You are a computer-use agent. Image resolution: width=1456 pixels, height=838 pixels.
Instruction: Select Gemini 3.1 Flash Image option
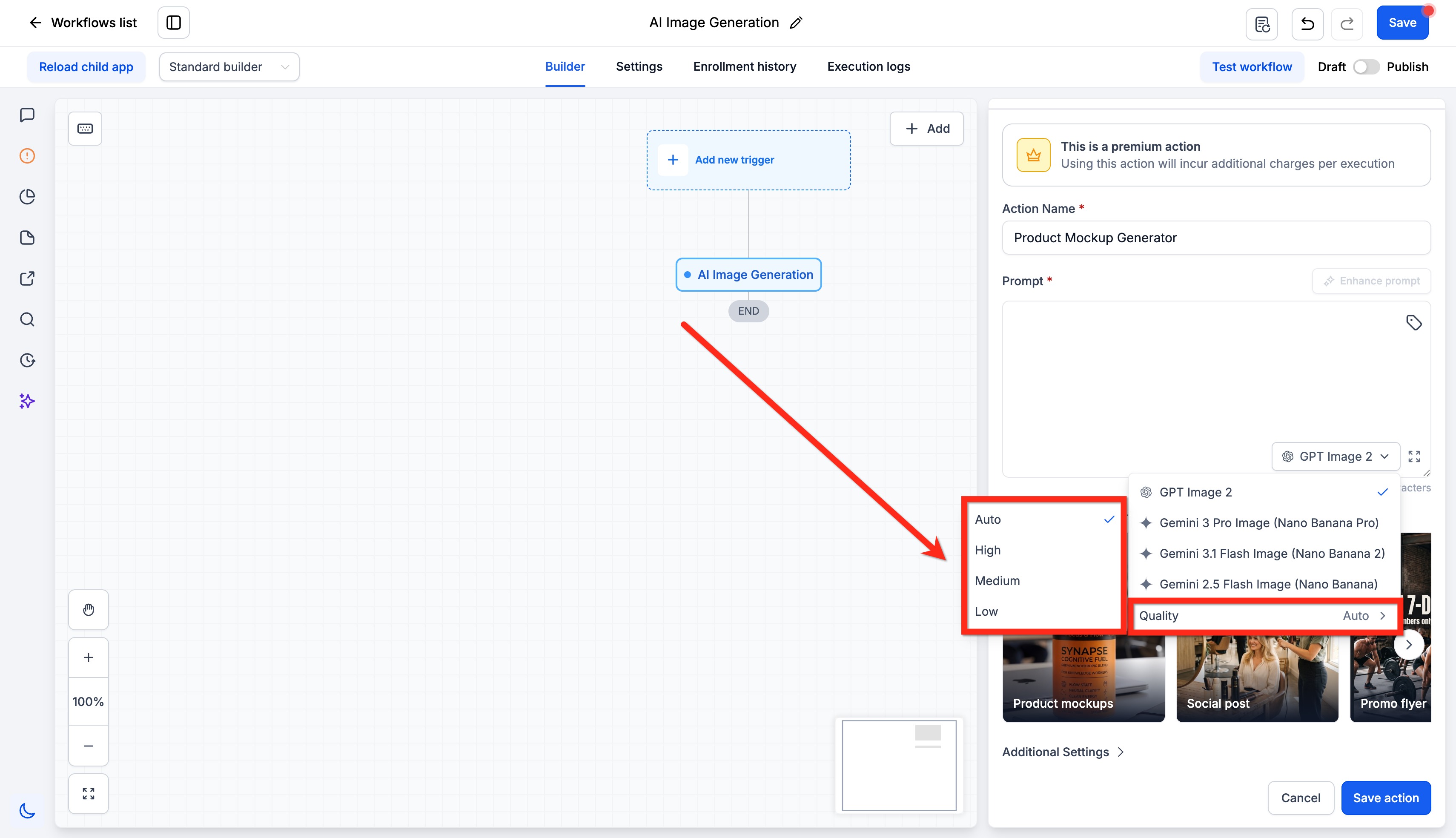[1264, 554]
